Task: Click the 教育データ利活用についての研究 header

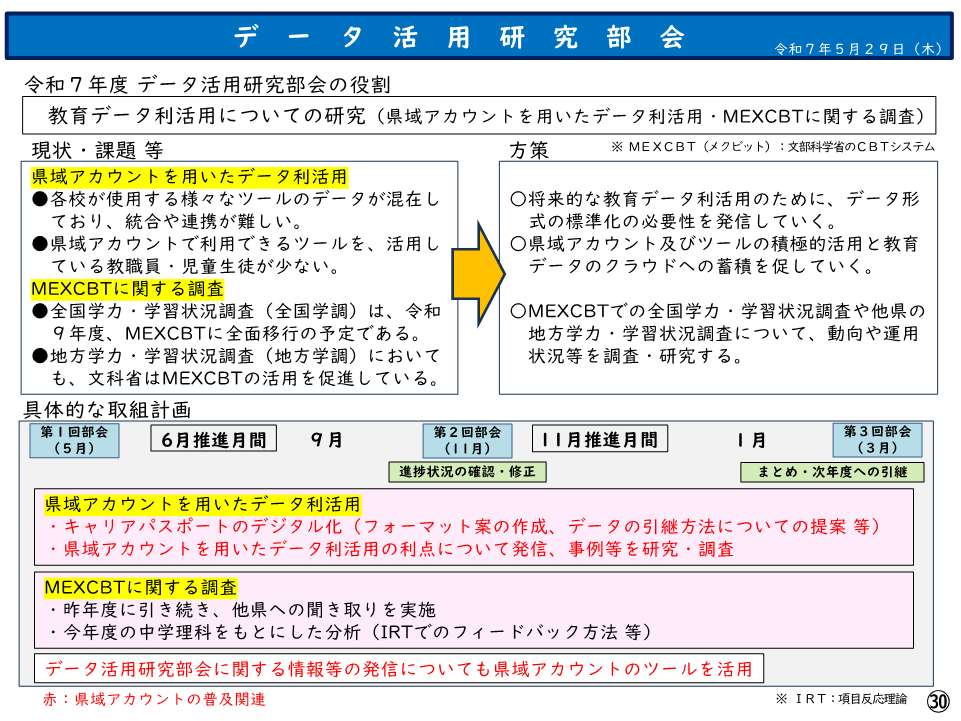Action: [x=480, y=116]
